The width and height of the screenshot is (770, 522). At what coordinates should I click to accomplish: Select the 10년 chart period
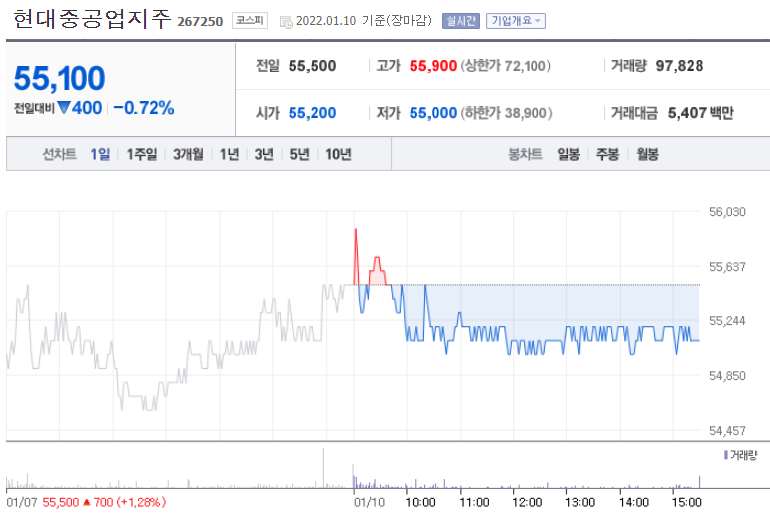pyautogui.click(x=338, y=154)
